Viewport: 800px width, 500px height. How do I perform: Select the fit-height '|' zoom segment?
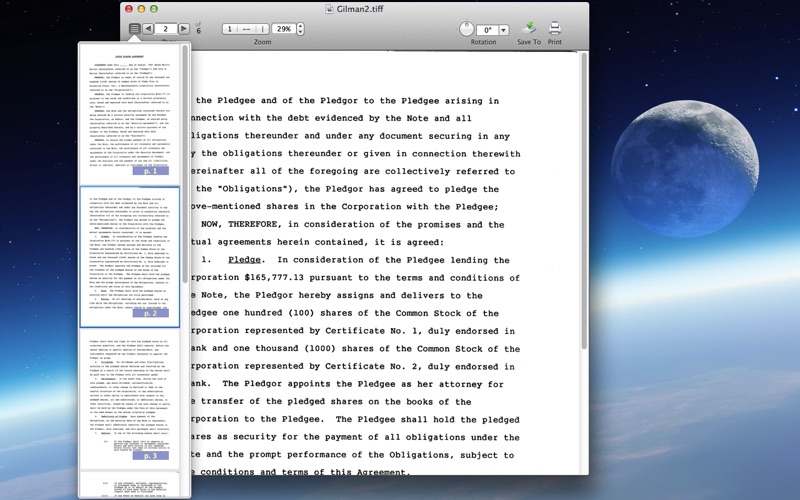pyautogui.click(x=262, y=29)
